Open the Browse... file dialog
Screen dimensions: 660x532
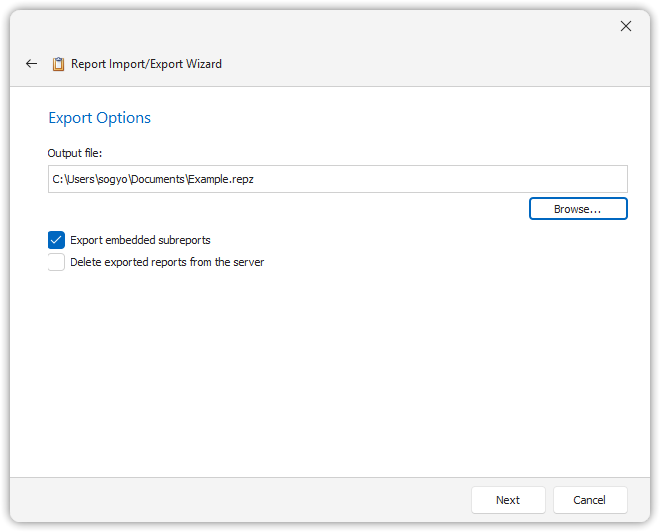click(578, 209)
